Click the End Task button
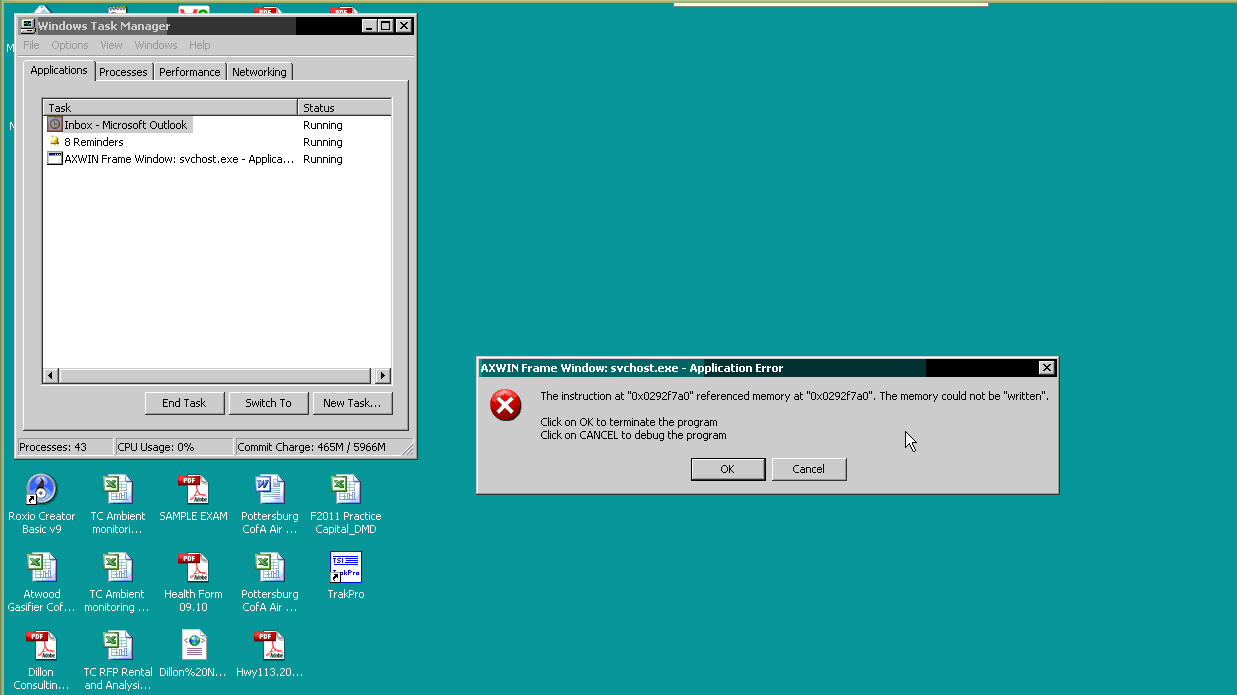The height and width of the screenshot is (695, 1237). pos(184,403)
